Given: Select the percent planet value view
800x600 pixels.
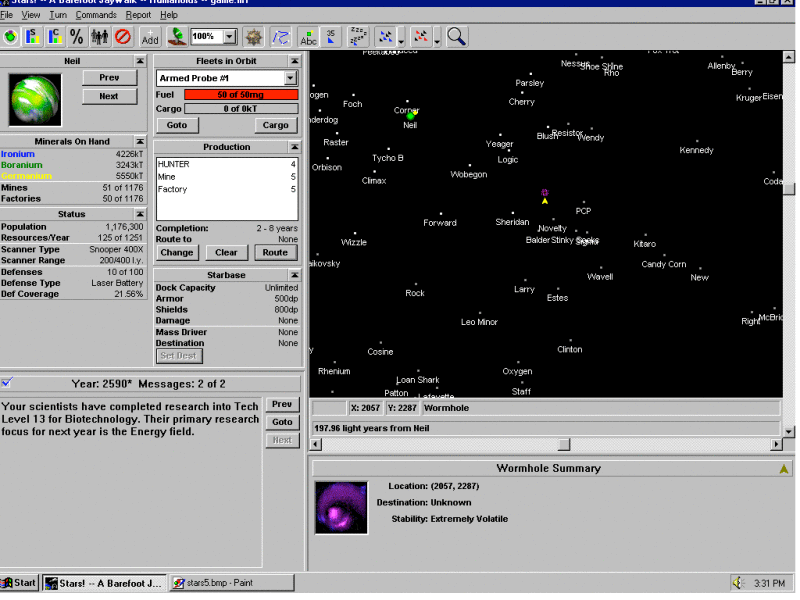Looking at the screenshot, I should pos(77,37).
